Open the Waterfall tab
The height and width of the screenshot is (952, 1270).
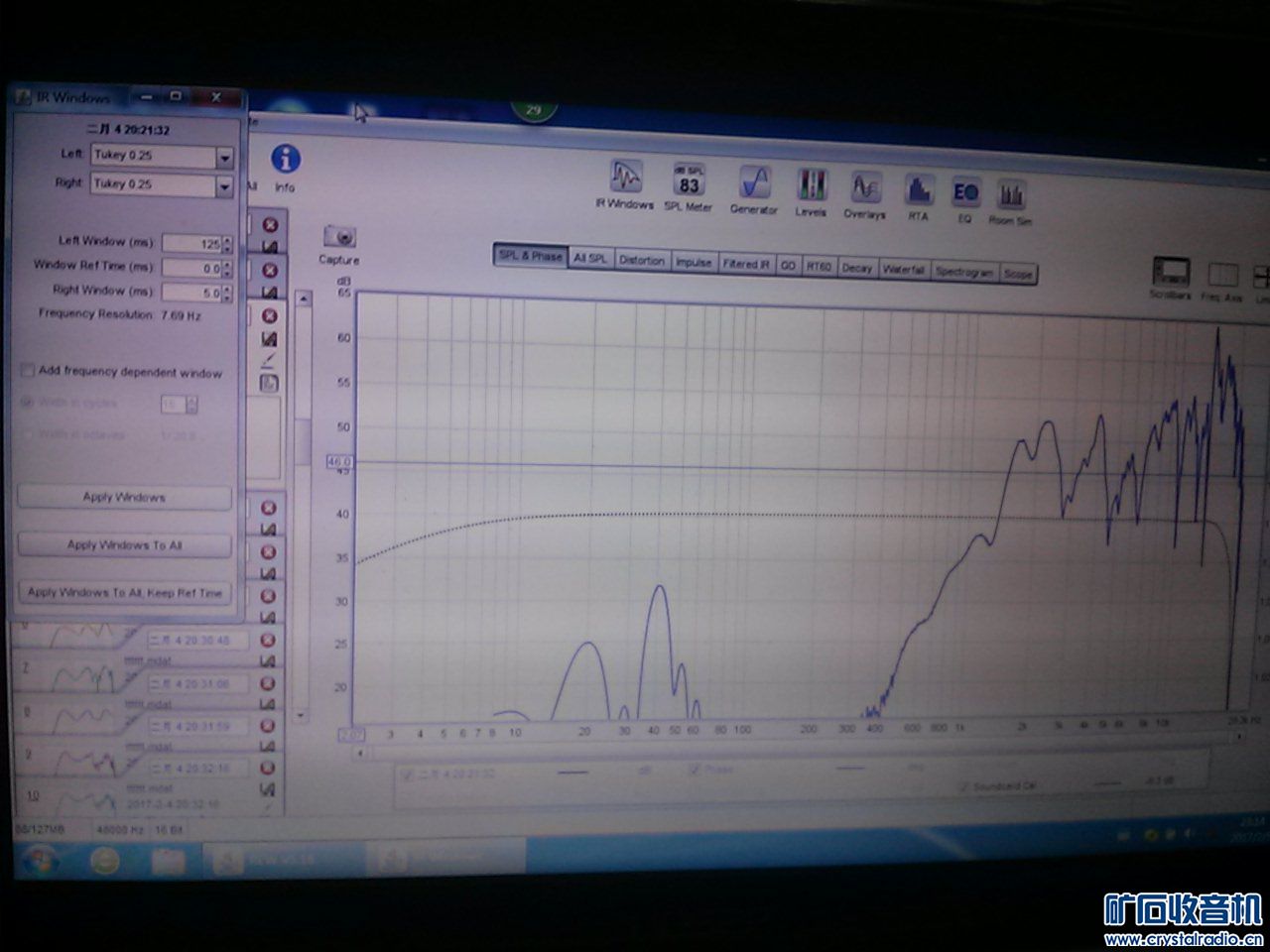904,270
